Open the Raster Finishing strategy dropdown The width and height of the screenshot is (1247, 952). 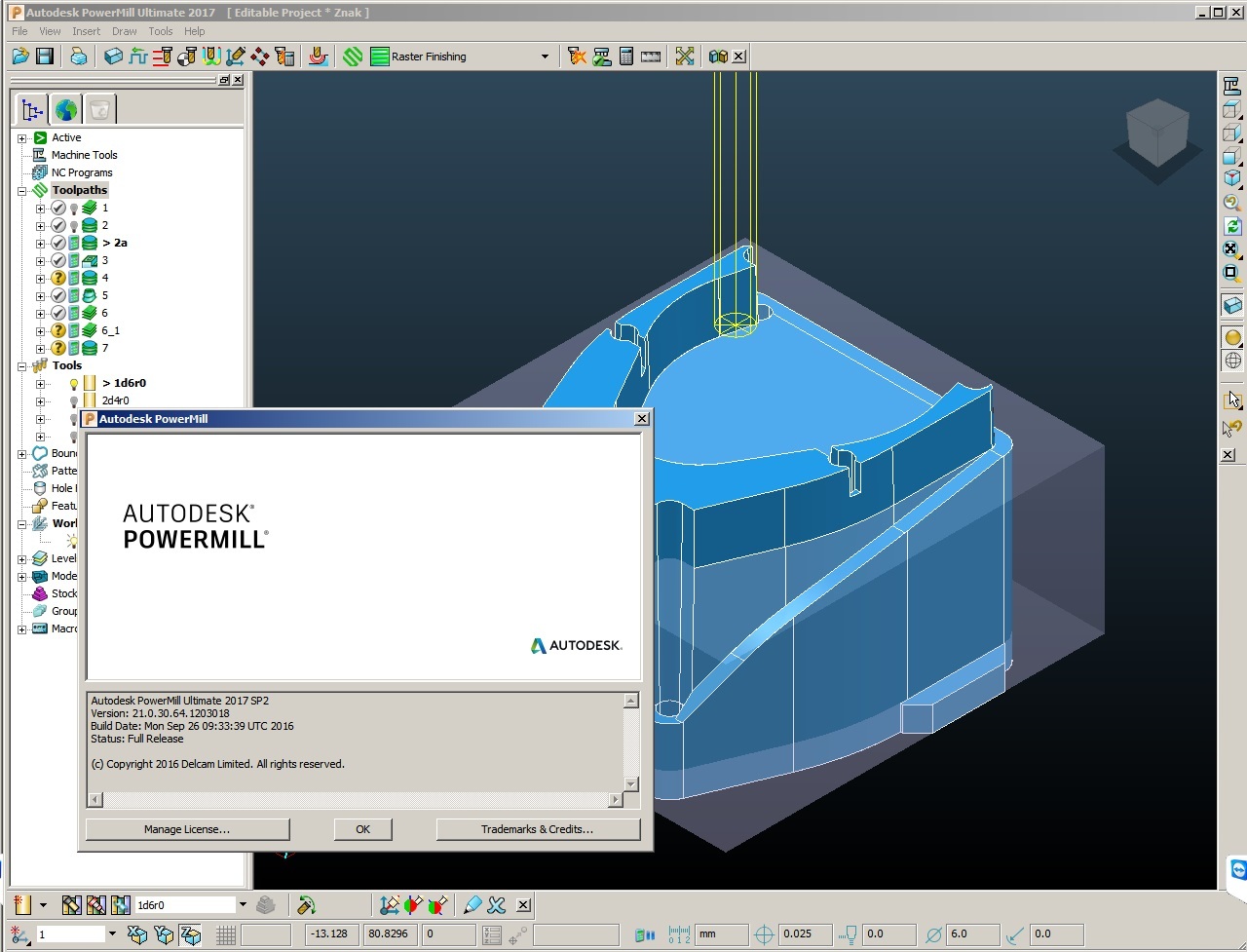545,57
